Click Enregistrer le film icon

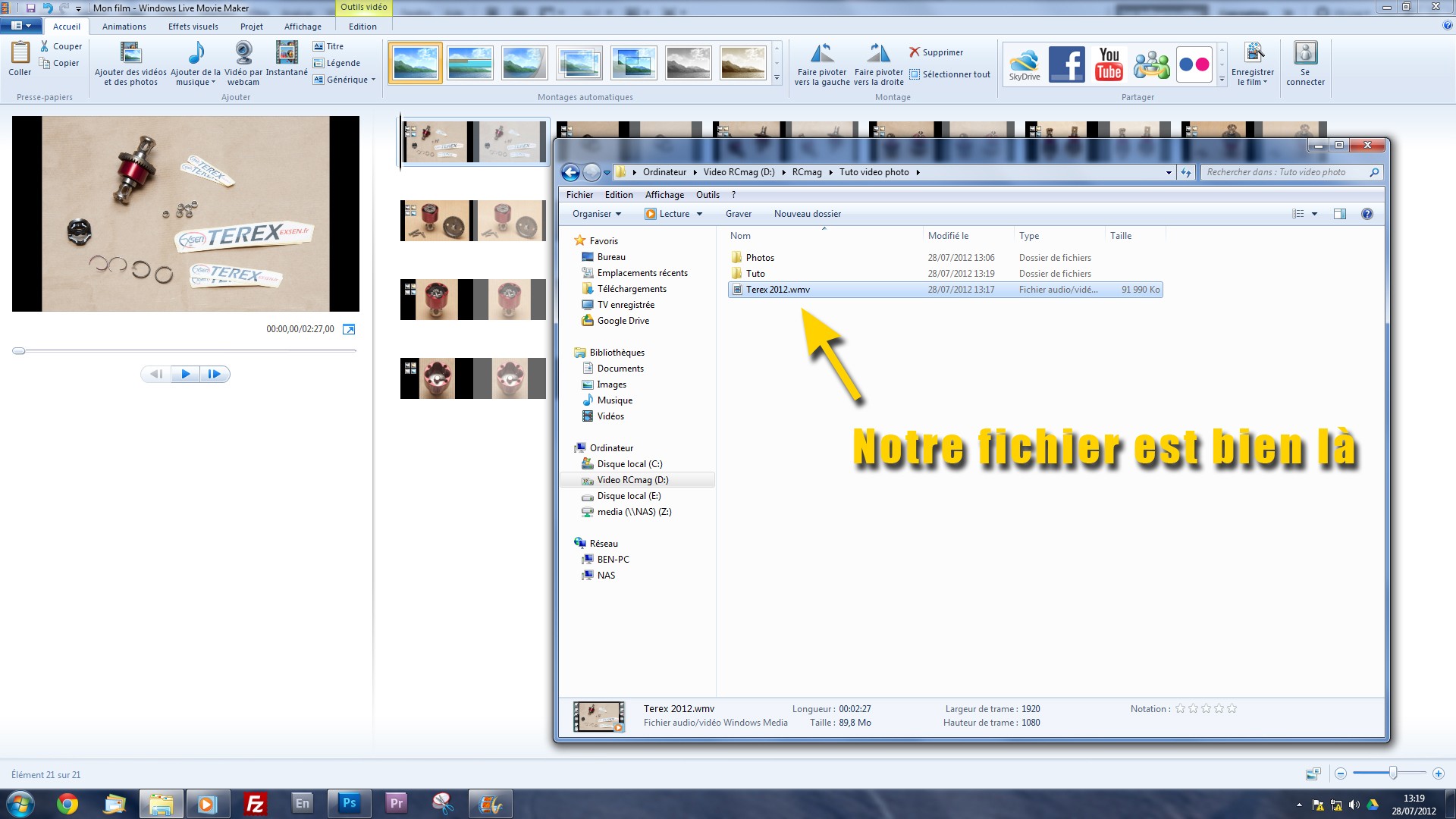click(1254, 52)
